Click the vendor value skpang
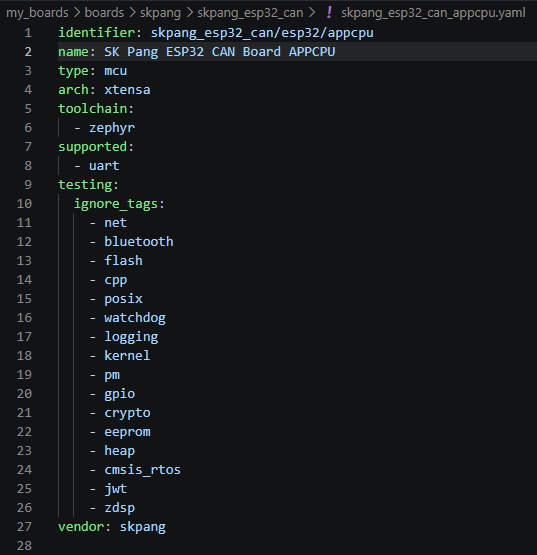Viewport: 537px width, 555px height. point(143,527)
